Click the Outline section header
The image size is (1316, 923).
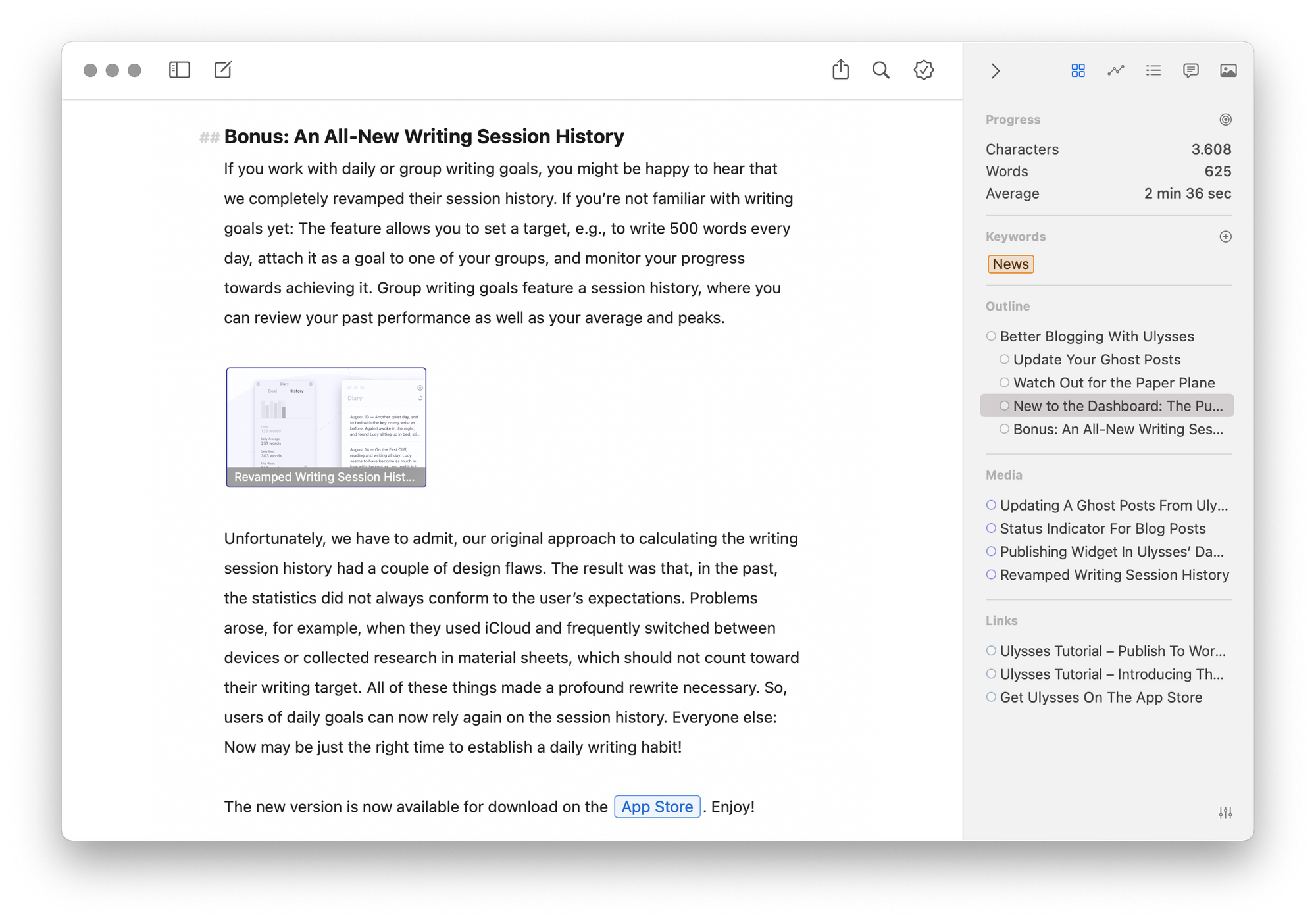coord(1007,306)
